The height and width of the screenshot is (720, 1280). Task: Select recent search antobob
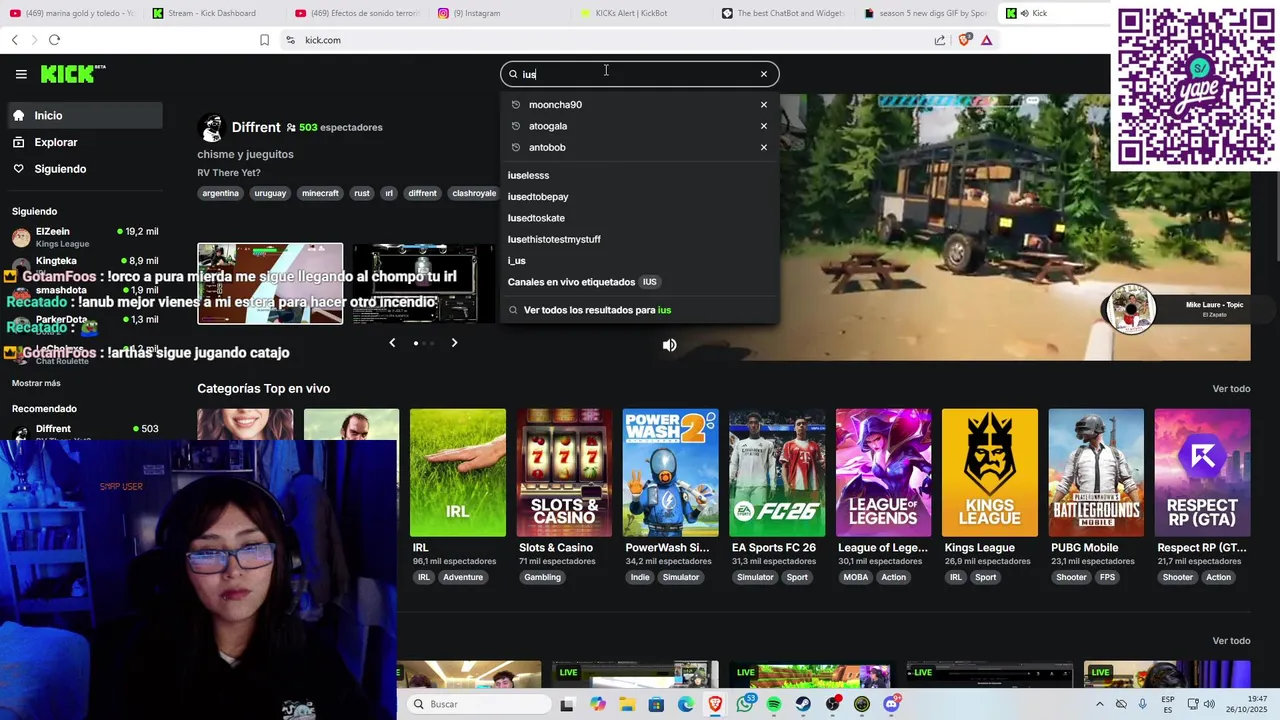tap(547, 147)
